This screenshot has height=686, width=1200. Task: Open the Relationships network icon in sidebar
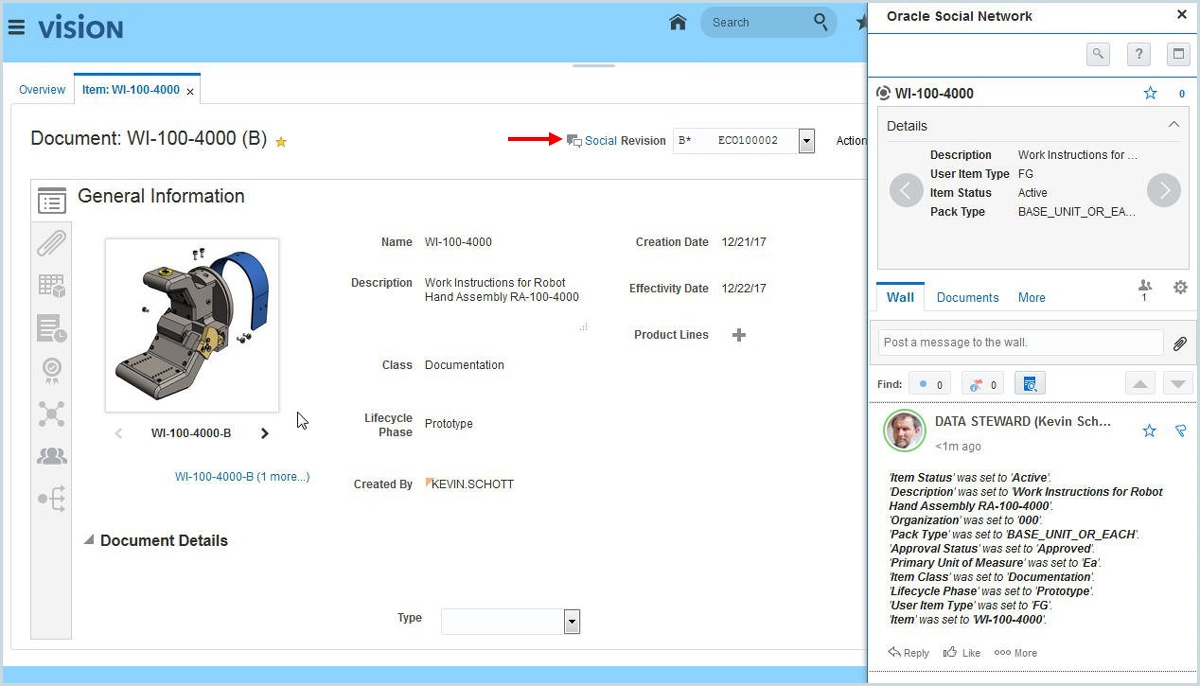[51, 414]
